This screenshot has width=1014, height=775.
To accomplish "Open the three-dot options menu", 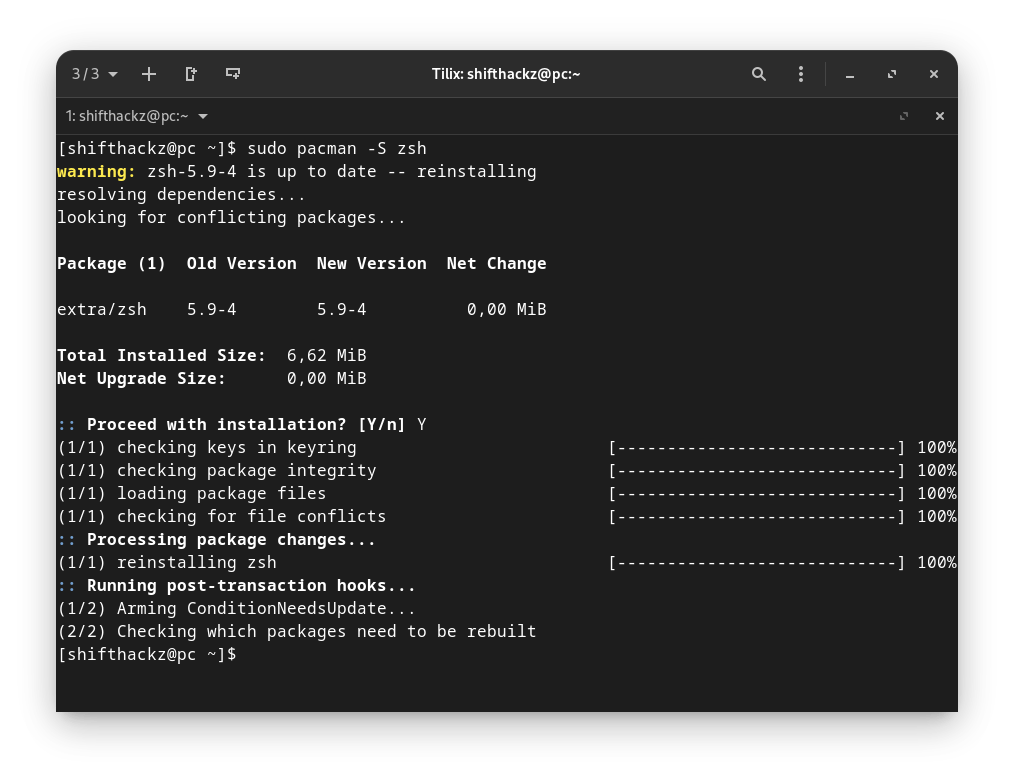I will [800, 74].
